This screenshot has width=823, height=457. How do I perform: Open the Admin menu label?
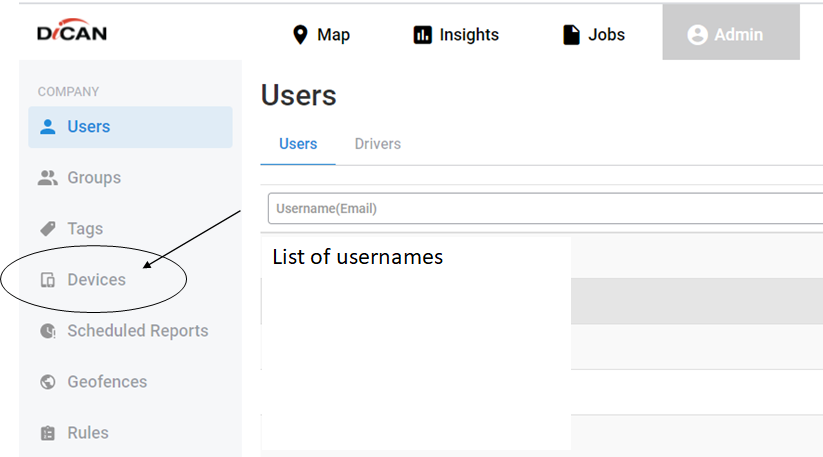[x=738, y=35]
